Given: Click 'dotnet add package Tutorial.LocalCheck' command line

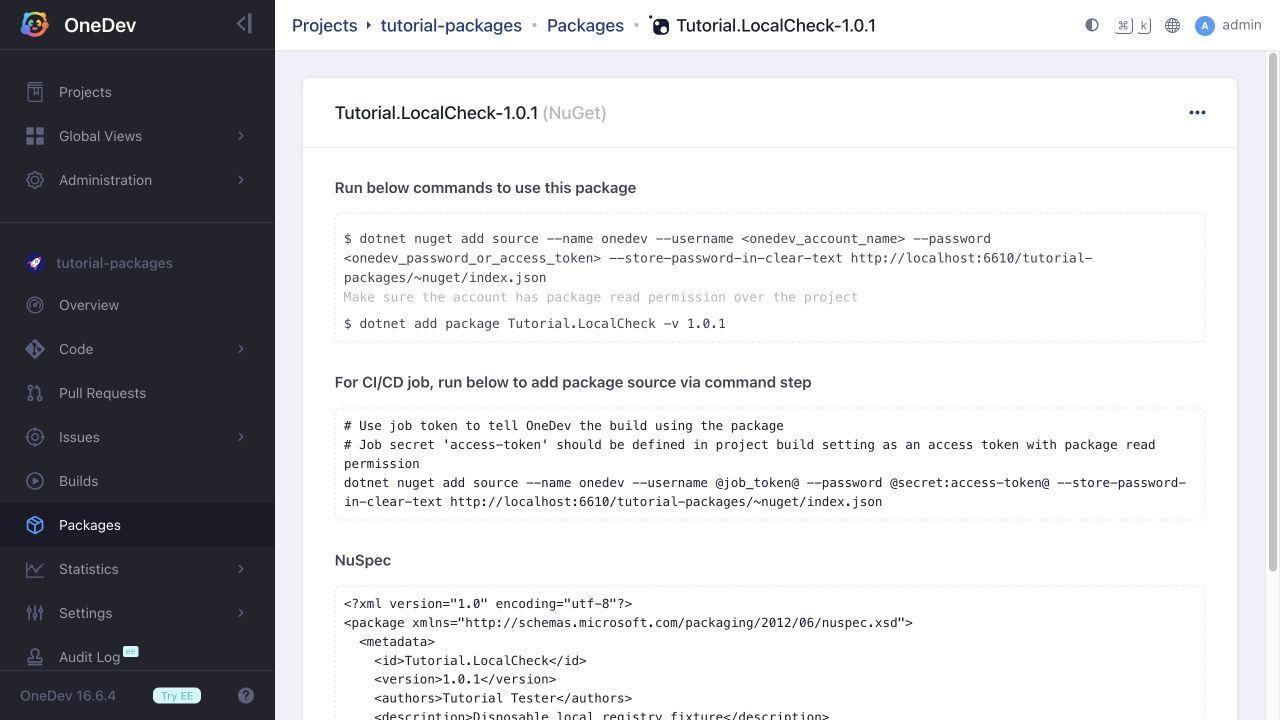Looking at the screenshot, I should 535,324.
